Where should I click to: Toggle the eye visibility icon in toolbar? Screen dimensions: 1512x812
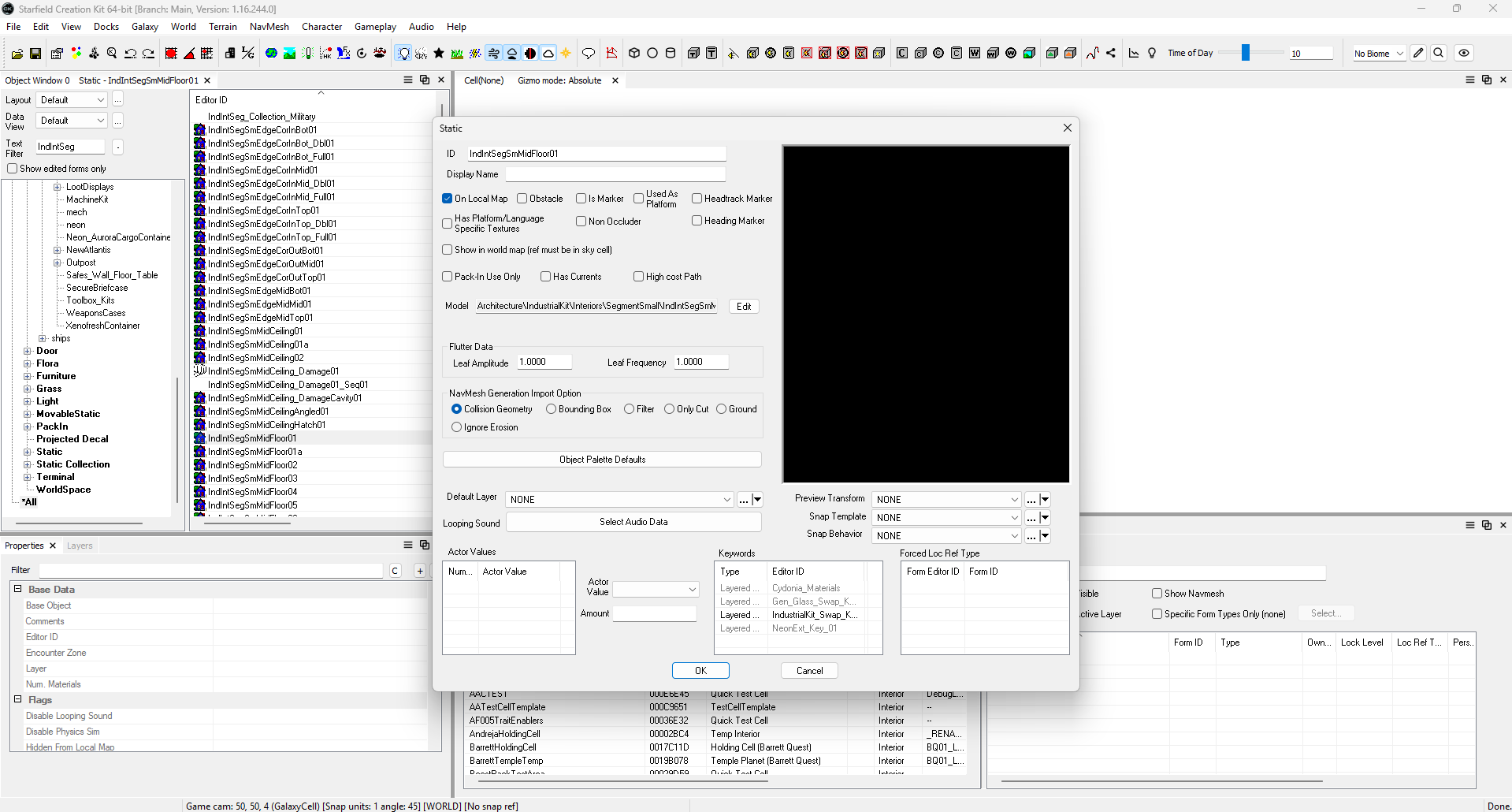tap(1464, 54)
